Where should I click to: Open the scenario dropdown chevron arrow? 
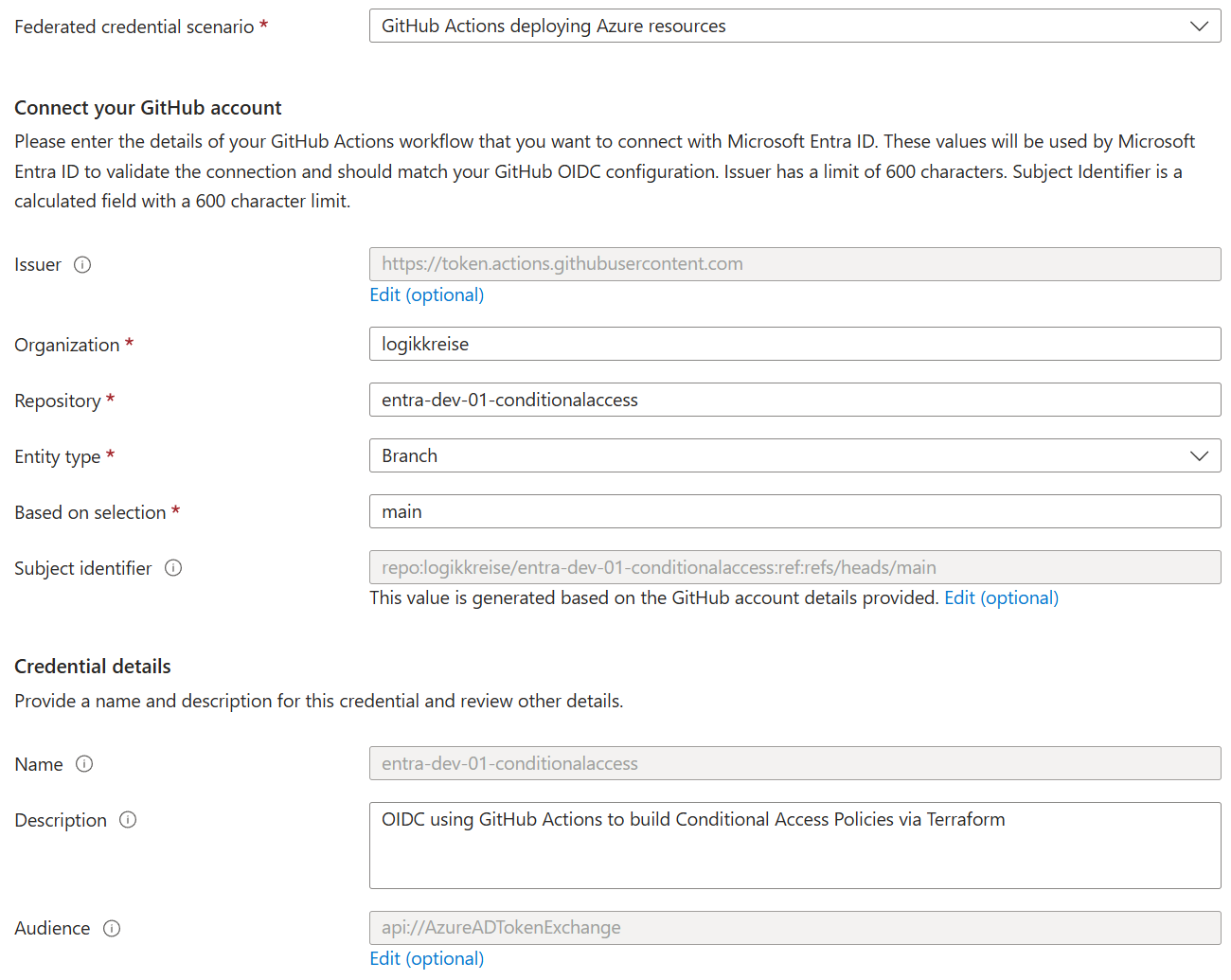click(x=1201, y=26)
